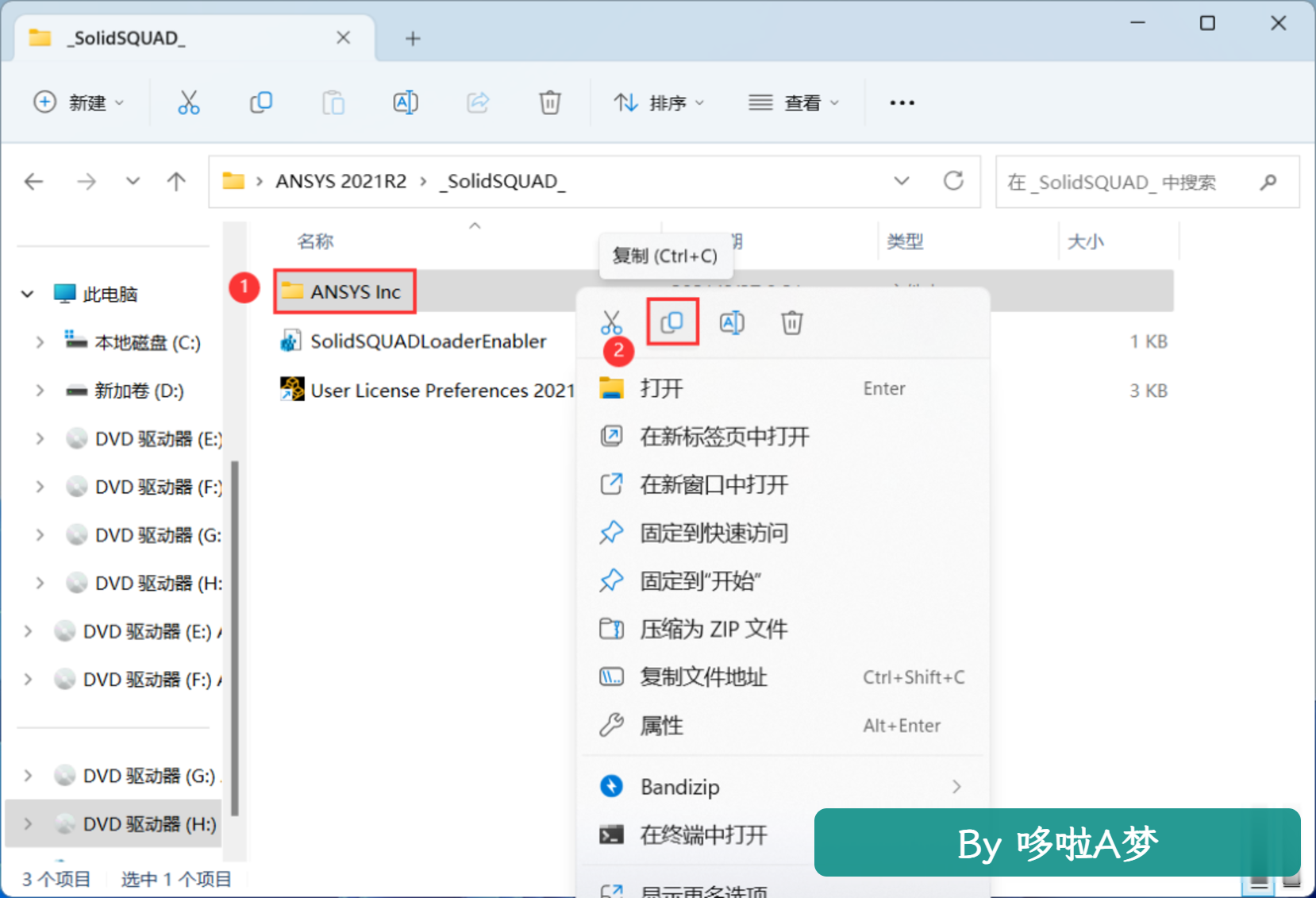
Task: Rename via the context menu rename icon
Action: (x=732, y=322)
